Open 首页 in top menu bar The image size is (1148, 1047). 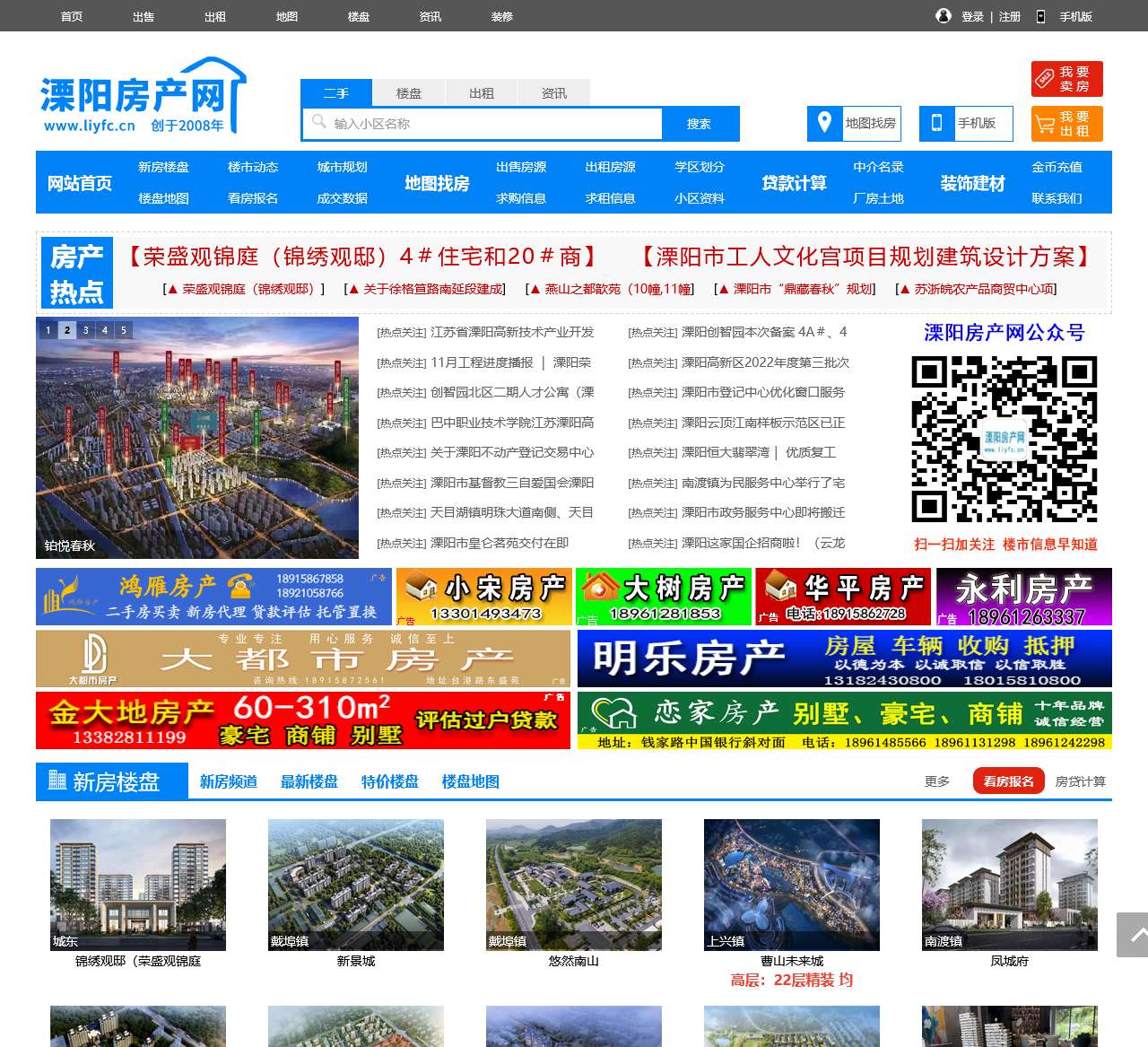pos(72,16)
